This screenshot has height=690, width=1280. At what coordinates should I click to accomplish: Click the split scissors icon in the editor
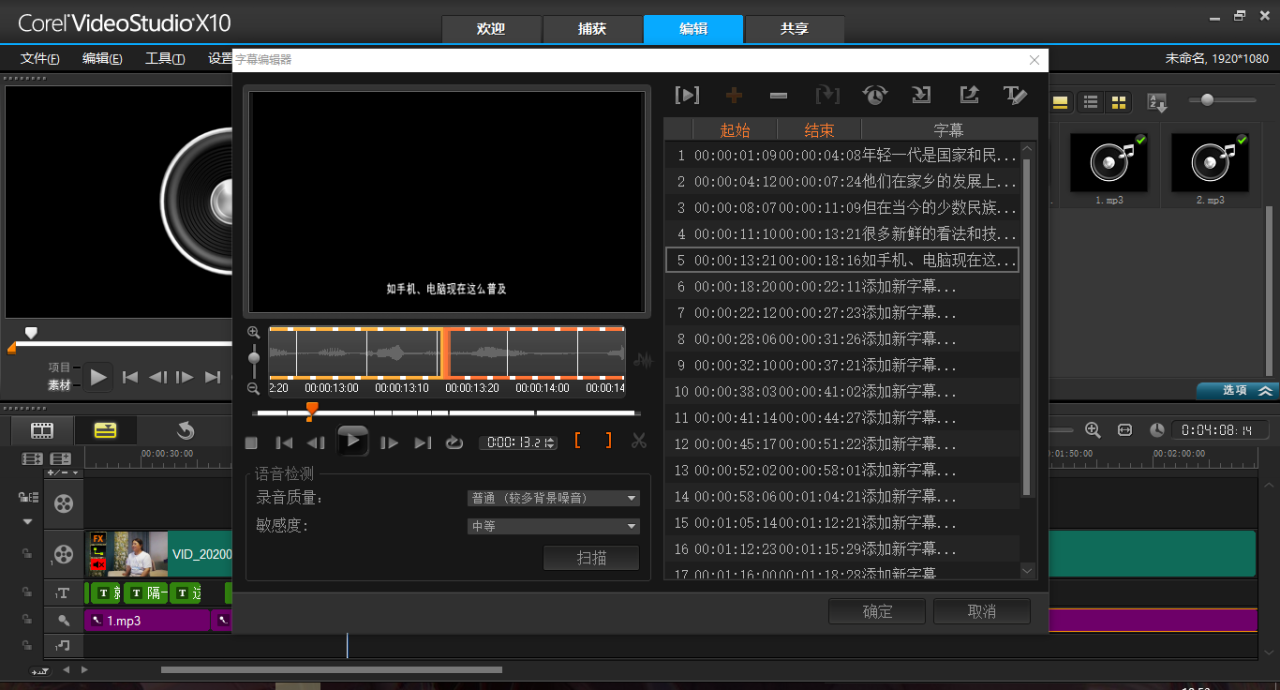(639, 441)
